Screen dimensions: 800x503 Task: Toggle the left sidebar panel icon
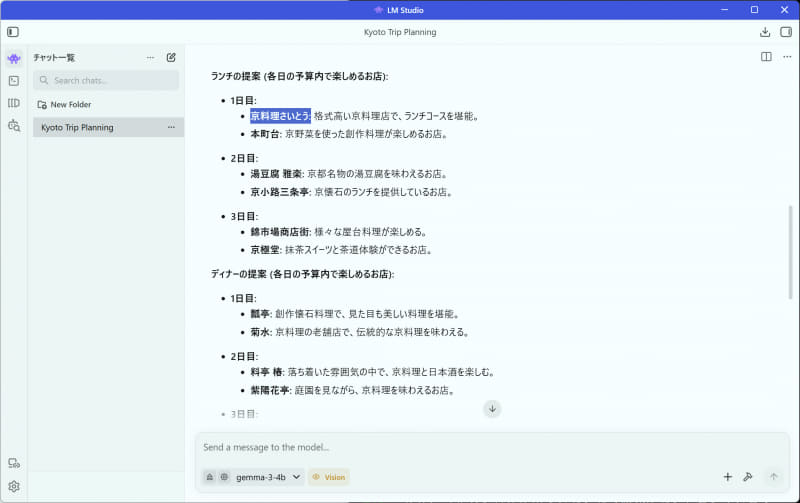click(13, 32)
